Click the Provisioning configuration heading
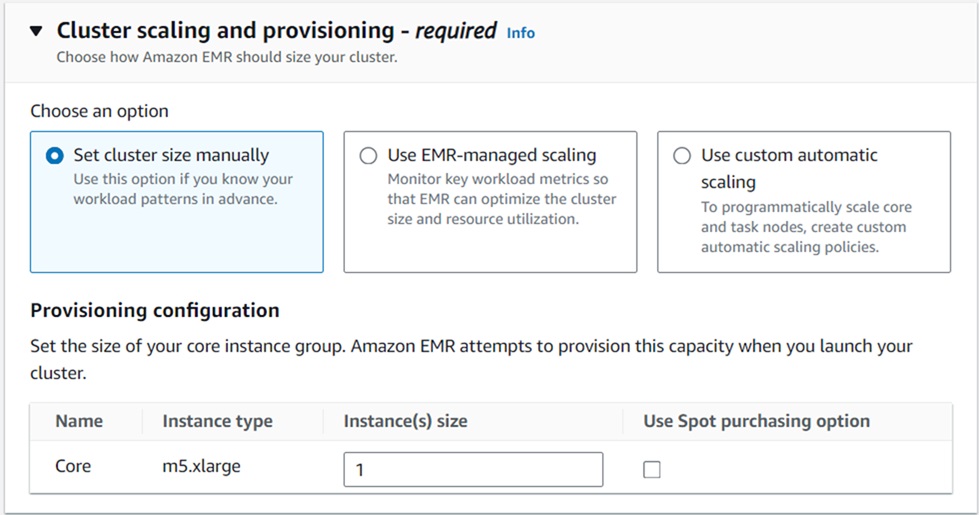 pos(155,310)
